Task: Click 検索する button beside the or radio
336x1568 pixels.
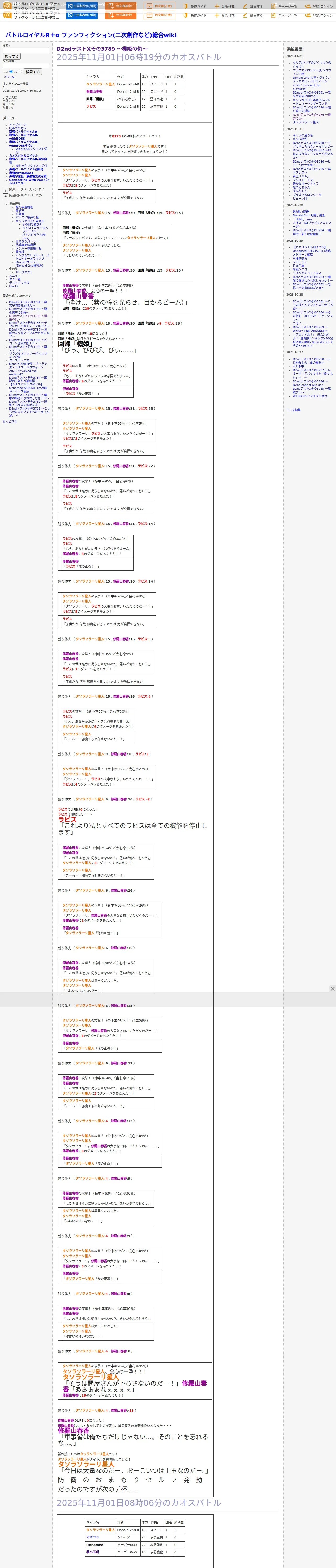Action: (x=32, y=72)
